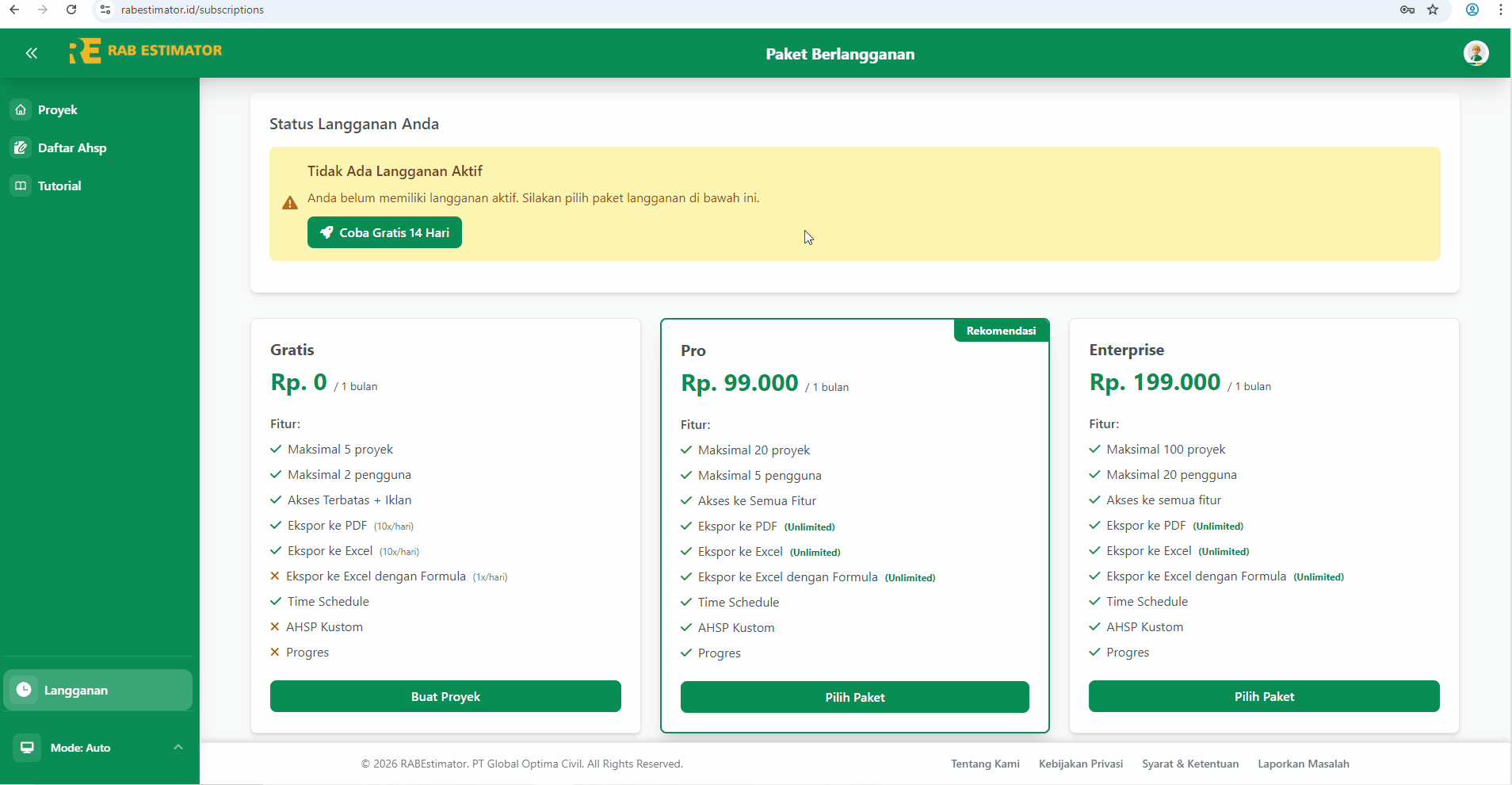
Task: Collapse the Mode Auto panel chevron
Action: coord(178,747)
